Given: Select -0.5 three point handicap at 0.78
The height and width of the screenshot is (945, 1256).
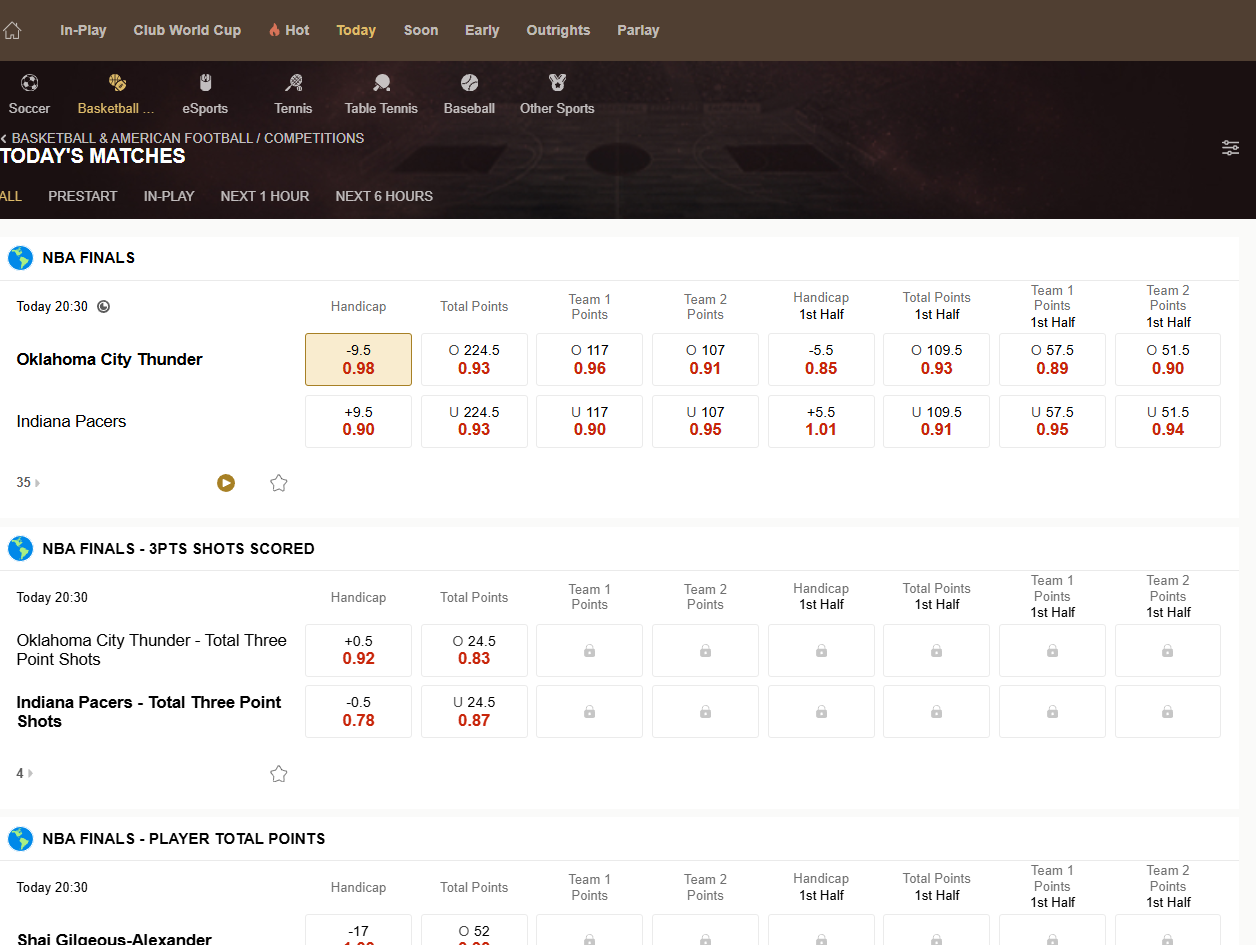Looking at the screenshot, I should click(x=358, y=711).
